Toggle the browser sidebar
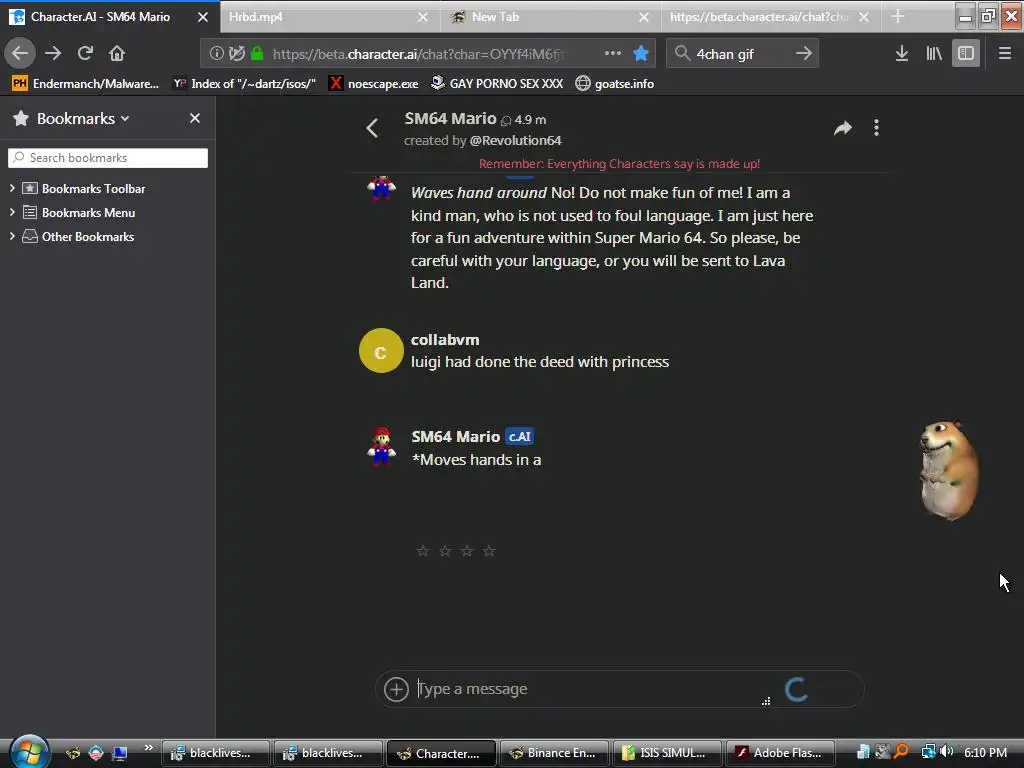 coord(966,54)
